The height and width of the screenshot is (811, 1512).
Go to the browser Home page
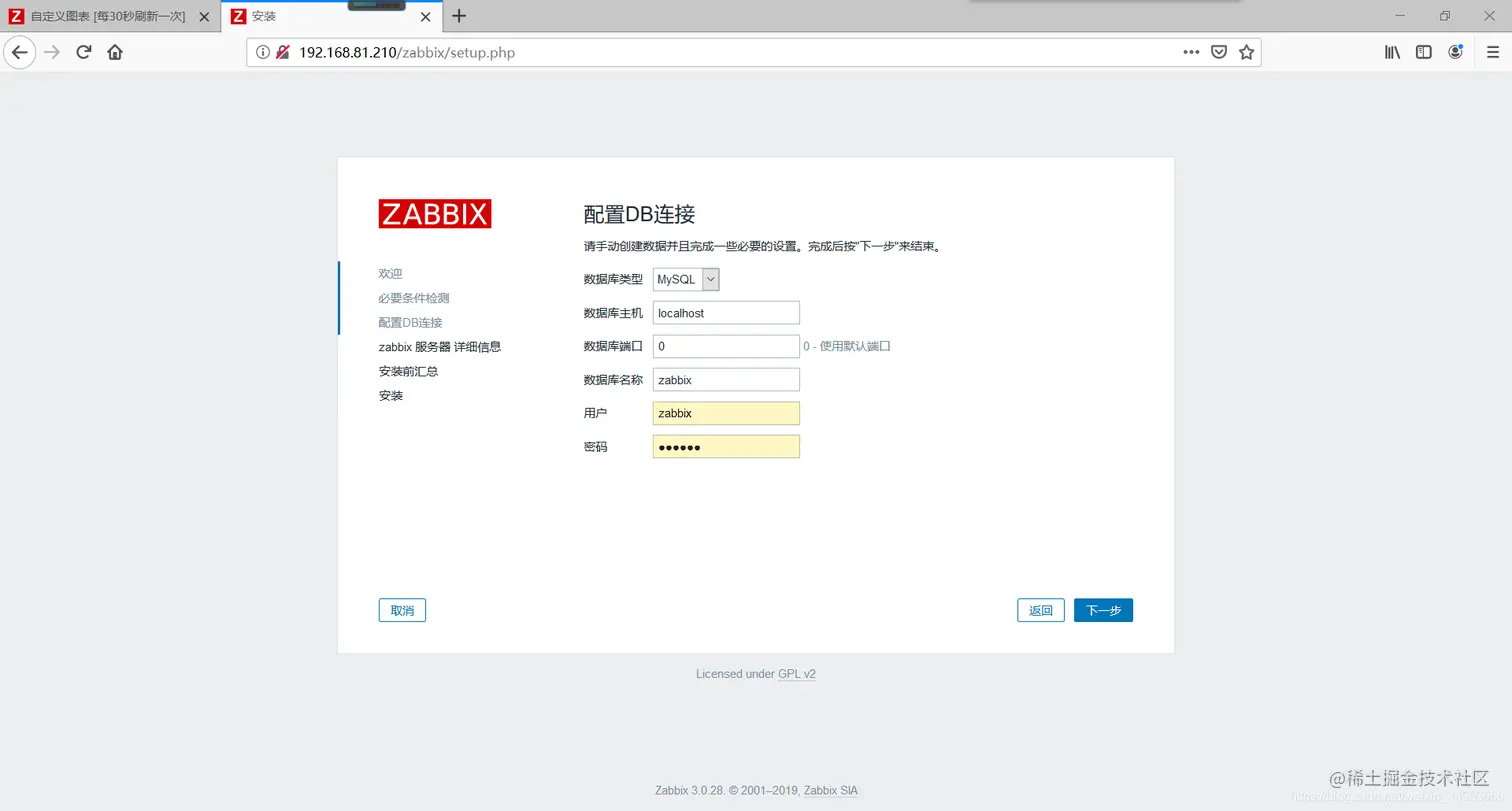(x=115, y=52)
